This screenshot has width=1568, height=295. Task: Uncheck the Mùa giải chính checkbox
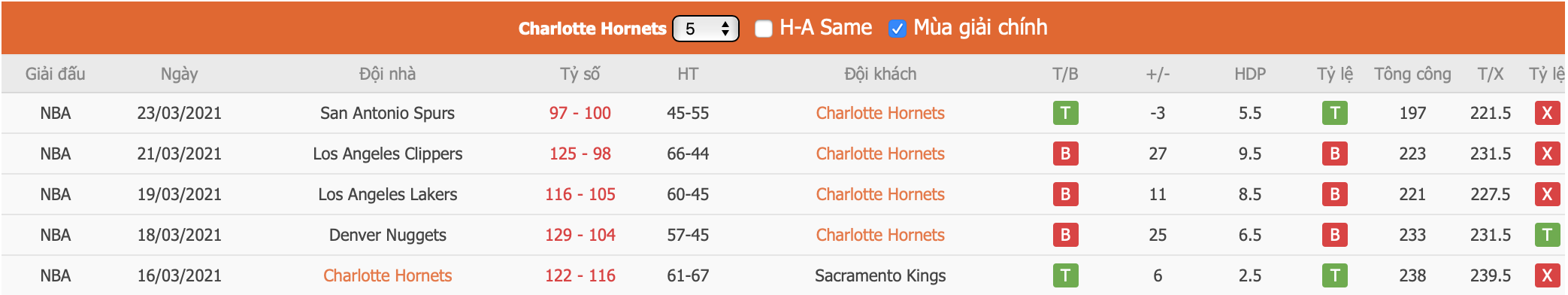point(896,29)
